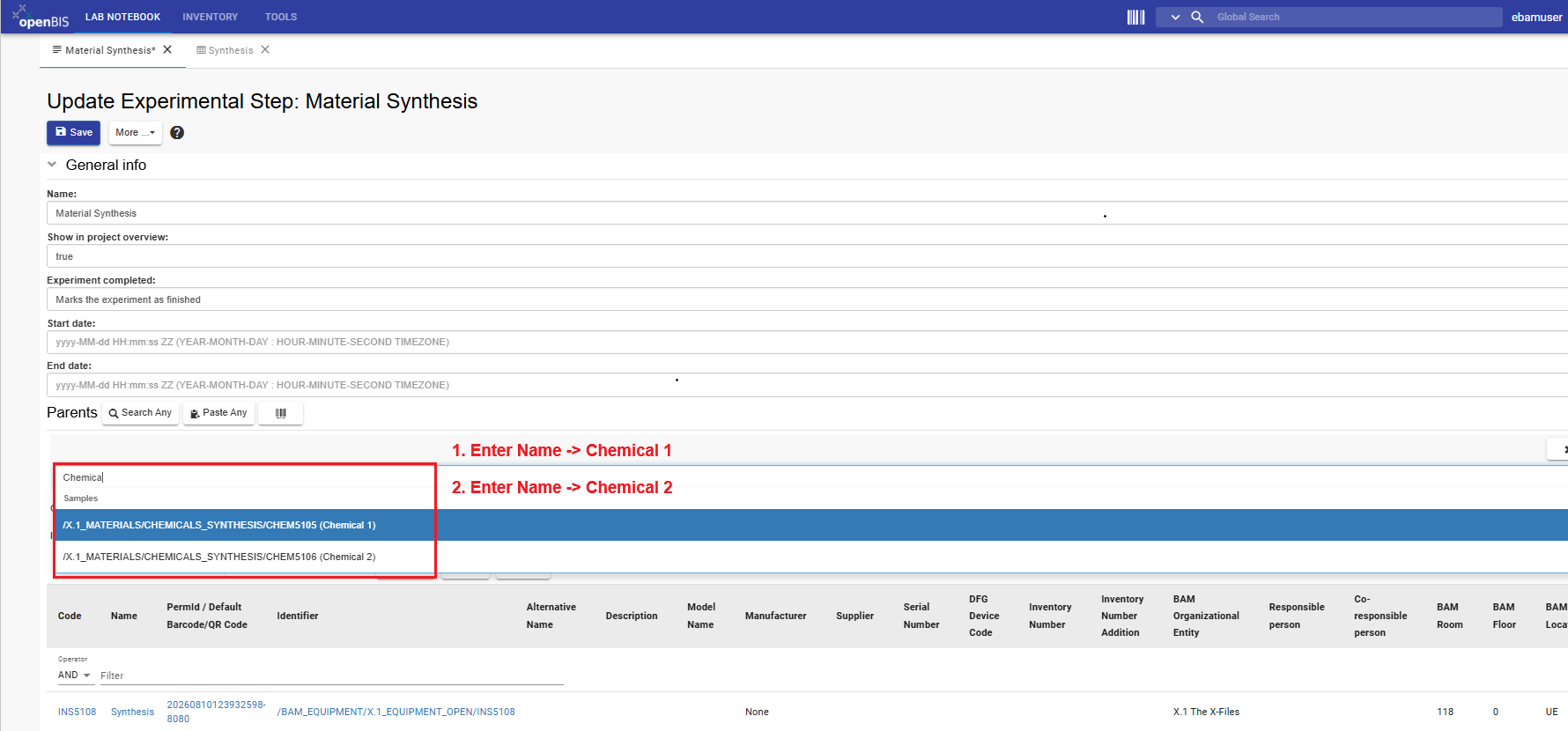Open the barcode scanner icon in header
The height and width of the screenshot is (731, 1568).
click(x=1135, y=17)
